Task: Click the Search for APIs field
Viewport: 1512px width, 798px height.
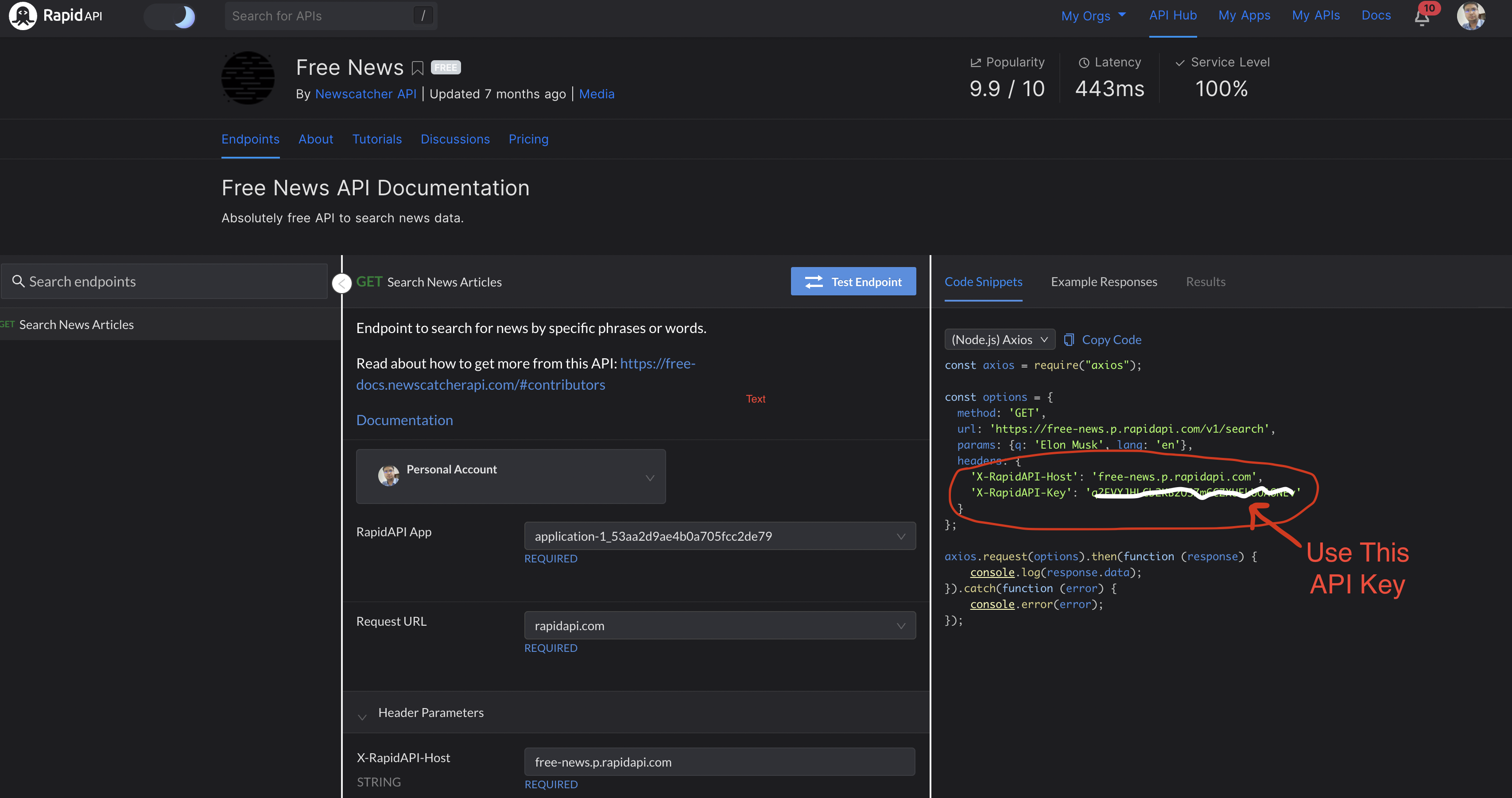Action: click(x=320, y=16)
